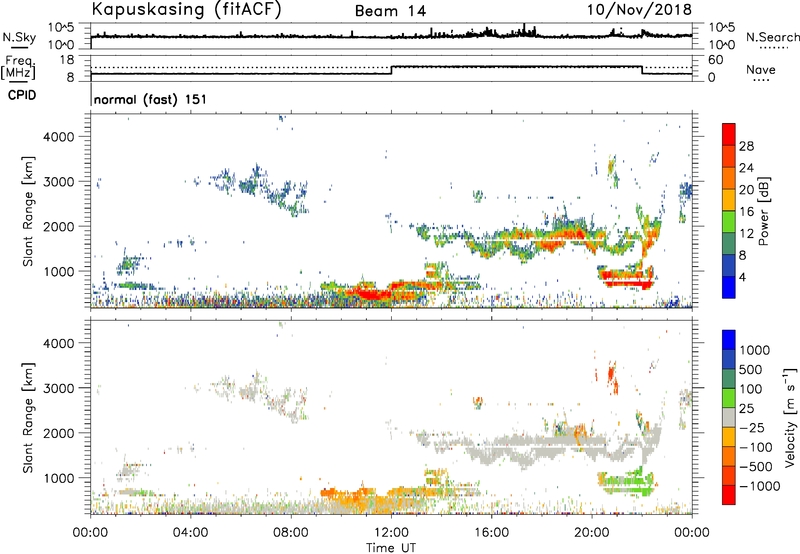Click the 'Slant Range [km]' label of the velocity panel
The width and height of the screenshot is (800, 554).
click(x=28, y=418)
